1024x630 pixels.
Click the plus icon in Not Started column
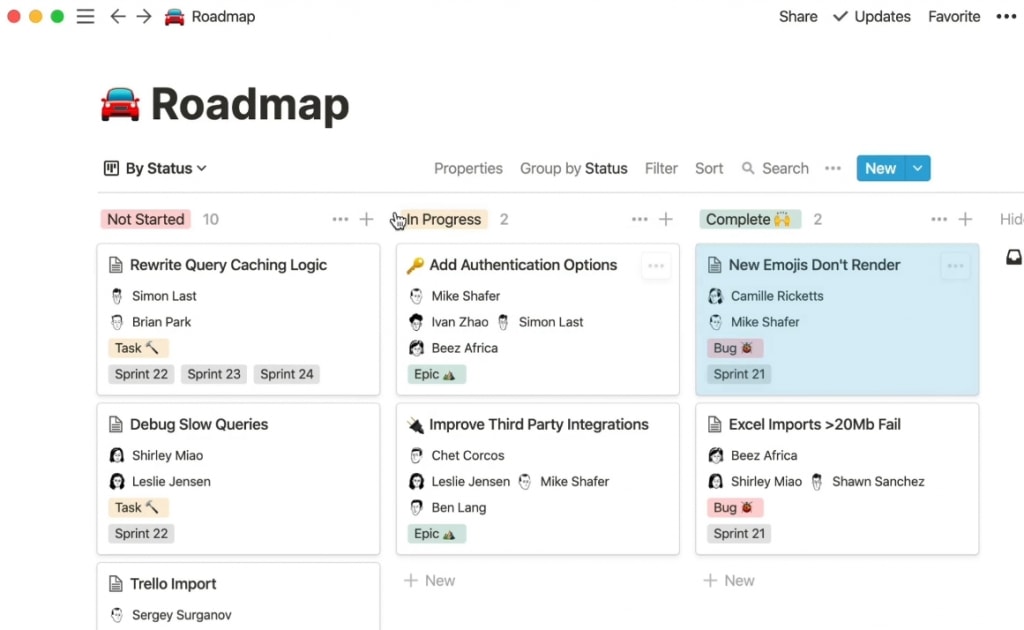pyautogui.click(x=366, y=219)
